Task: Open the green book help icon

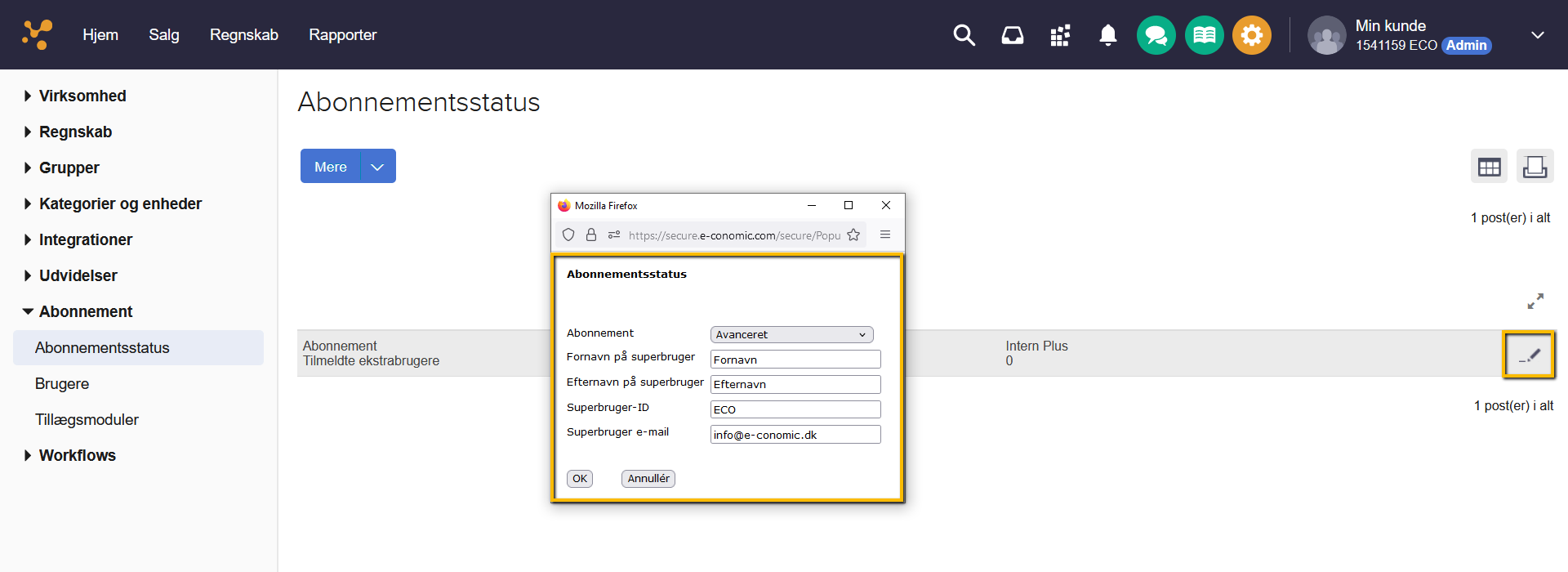Action: click(1204, 35)
